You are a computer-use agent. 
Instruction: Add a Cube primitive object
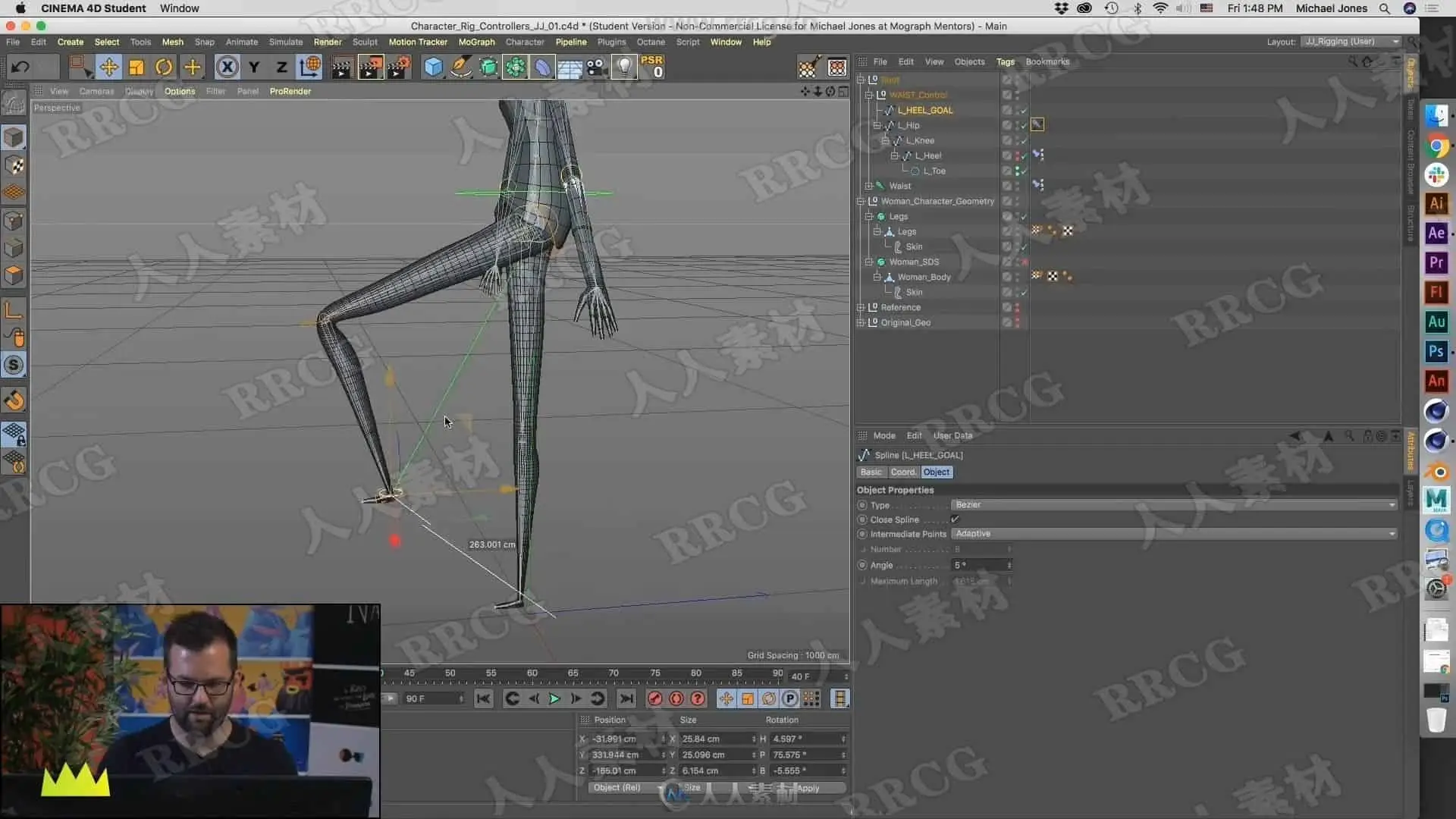pyautogui.click(x=433, y=67)
